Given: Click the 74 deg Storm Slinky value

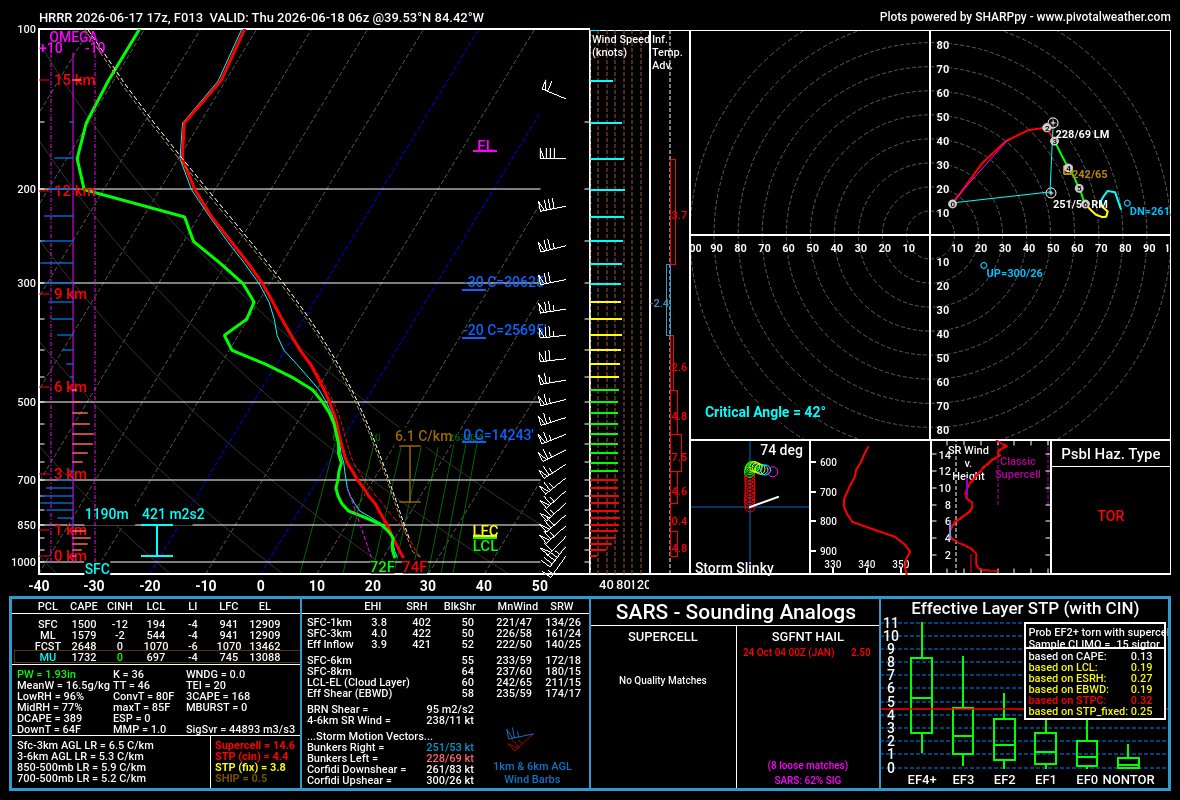Looking at the screenshot, I should point(781,450).
